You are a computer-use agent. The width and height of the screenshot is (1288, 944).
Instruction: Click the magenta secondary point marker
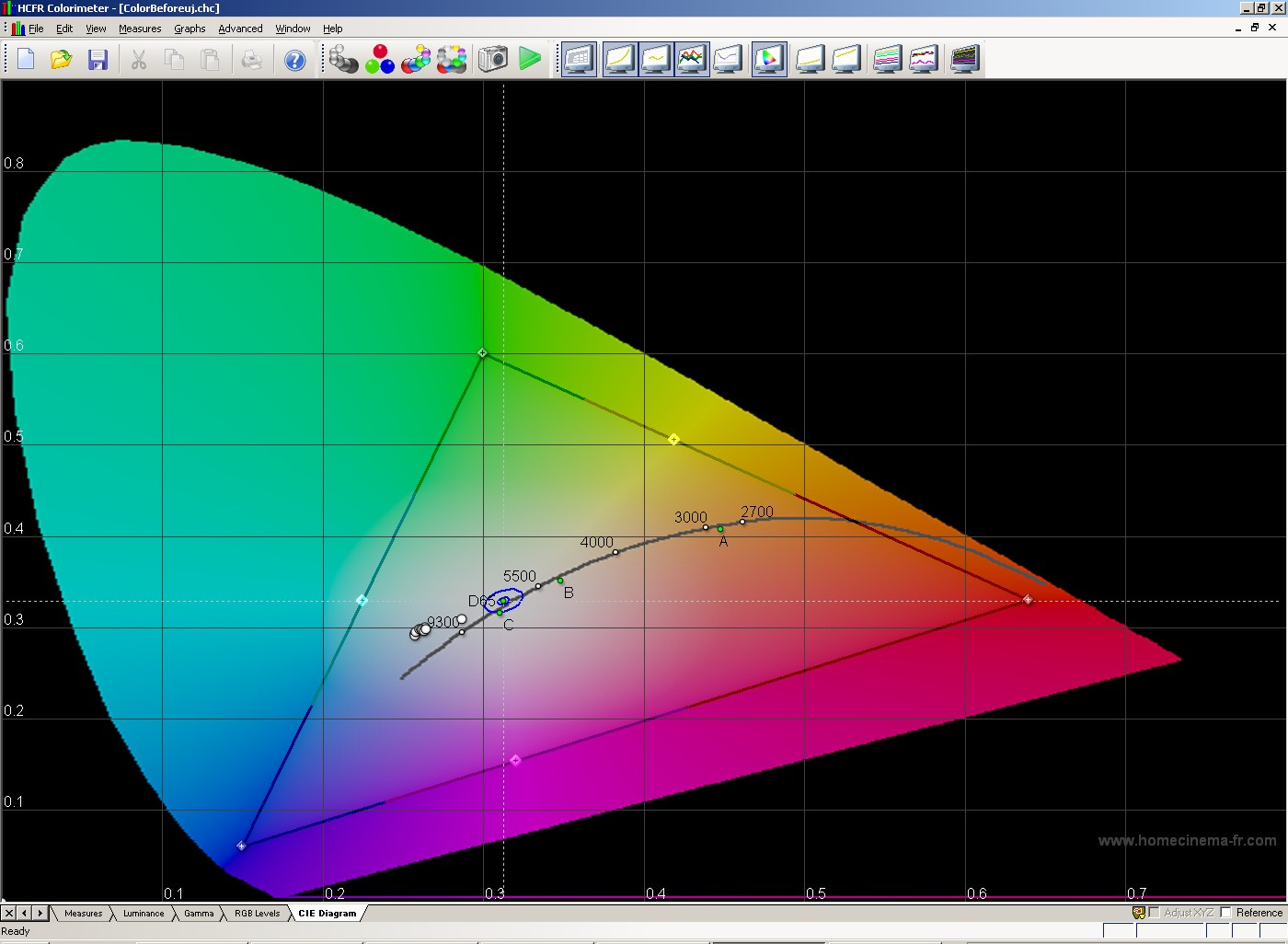click(x=515, y=760)
